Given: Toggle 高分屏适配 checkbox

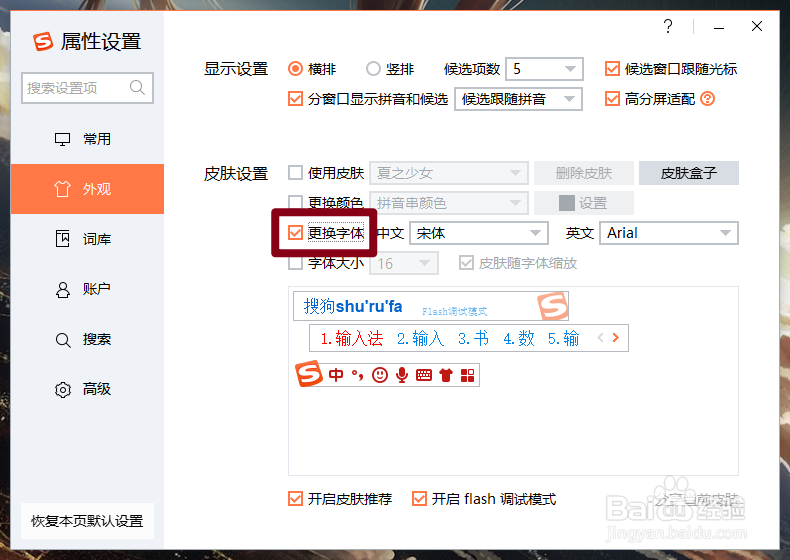Looking at the screenshot, I should tap(612, 99).
